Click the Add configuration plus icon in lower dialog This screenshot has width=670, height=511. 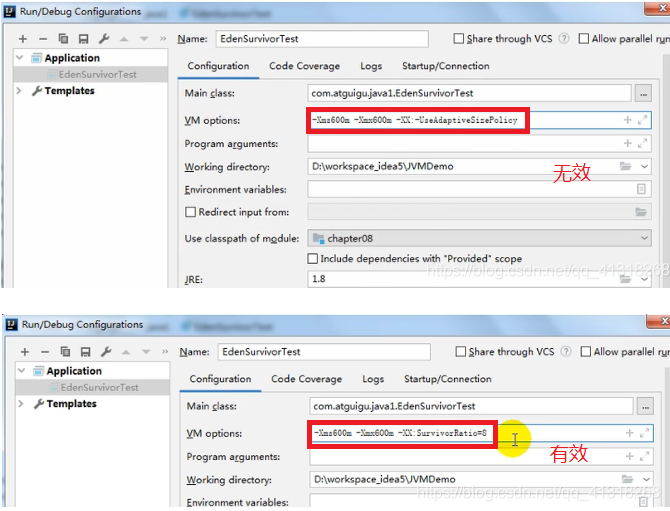point(25,352)
